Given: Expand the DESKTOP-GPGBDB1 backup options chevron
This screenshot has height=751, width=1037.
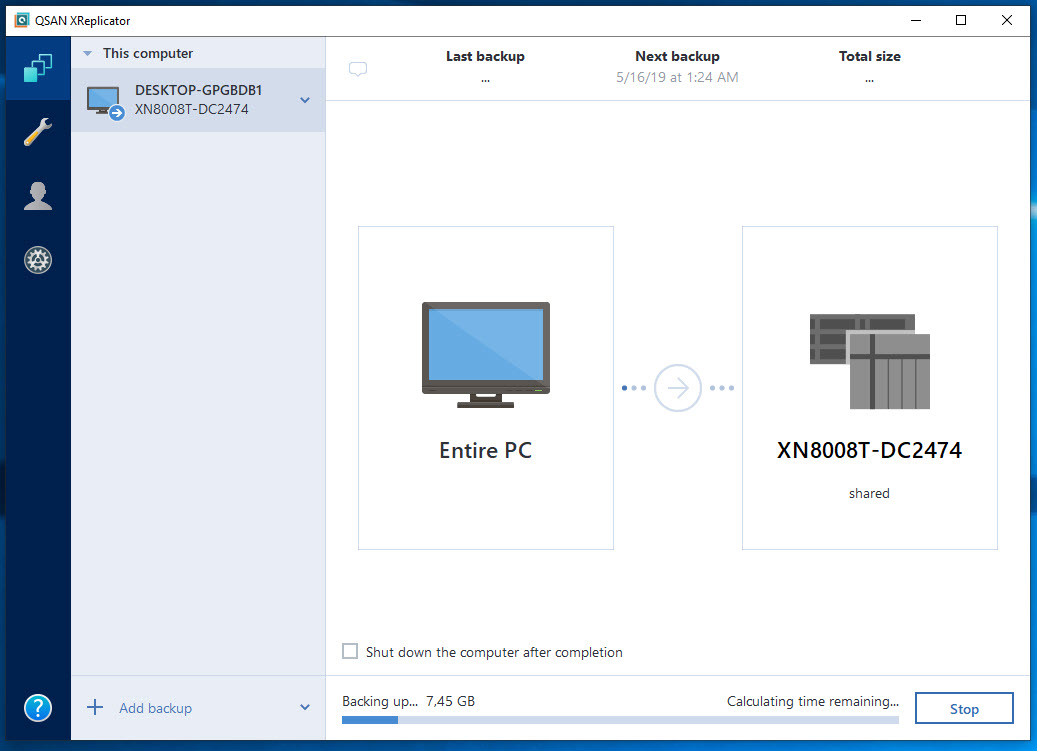Looking at the screenshot, I should [x=305, y=100].
